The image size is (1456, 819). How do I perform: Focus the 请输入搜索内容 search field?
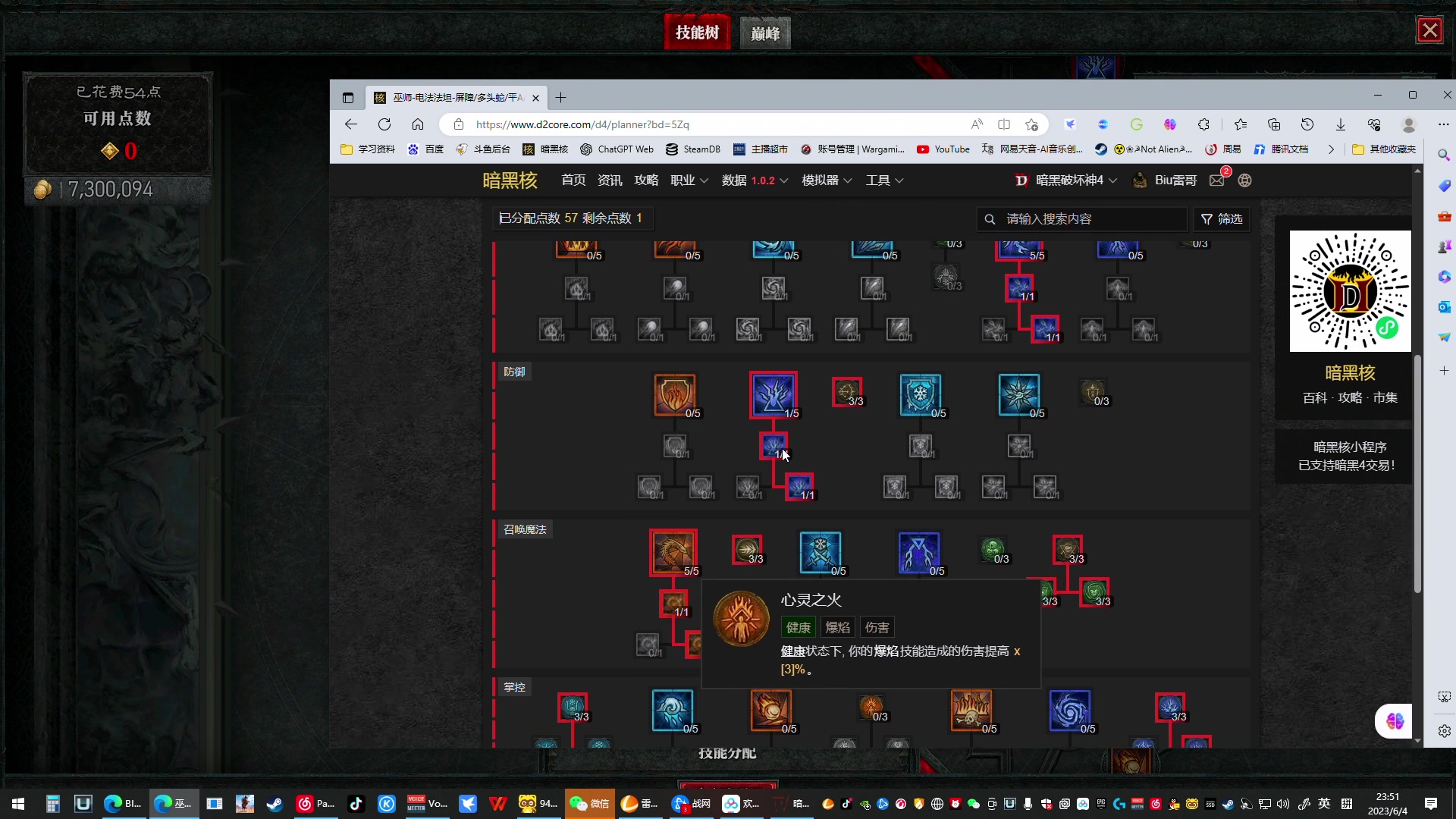pyautogui.click(x=1082, y=219)
